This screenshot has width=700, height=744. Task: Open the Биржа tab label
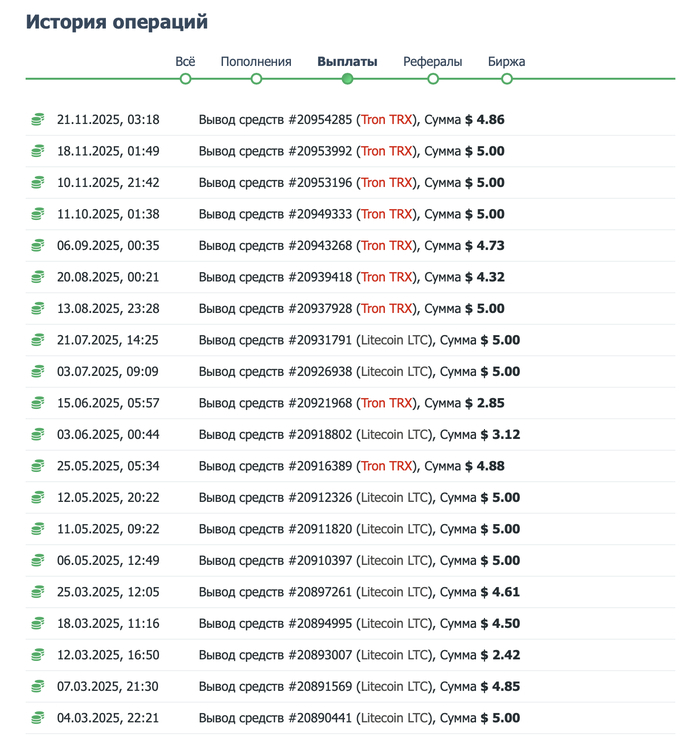tap(507, 62)
